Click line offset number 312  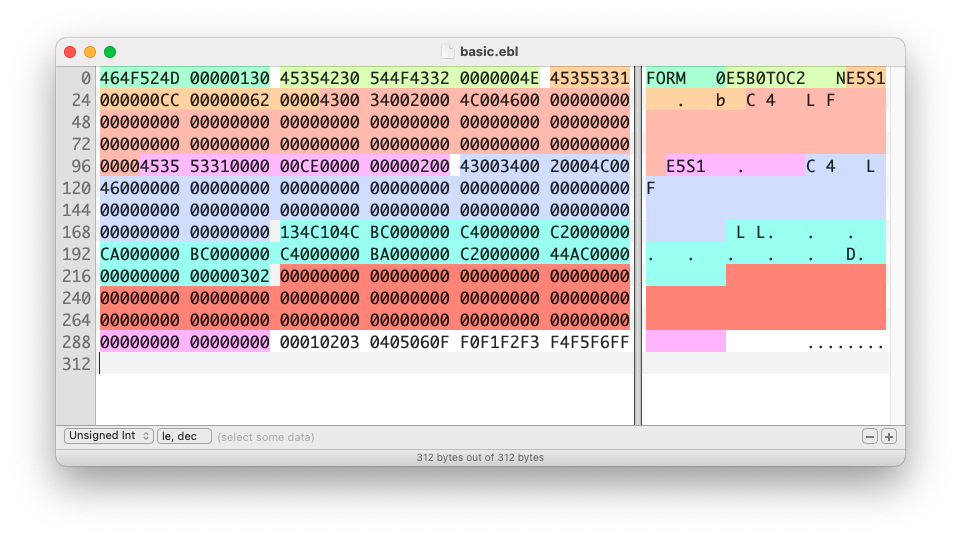point(76,365)
